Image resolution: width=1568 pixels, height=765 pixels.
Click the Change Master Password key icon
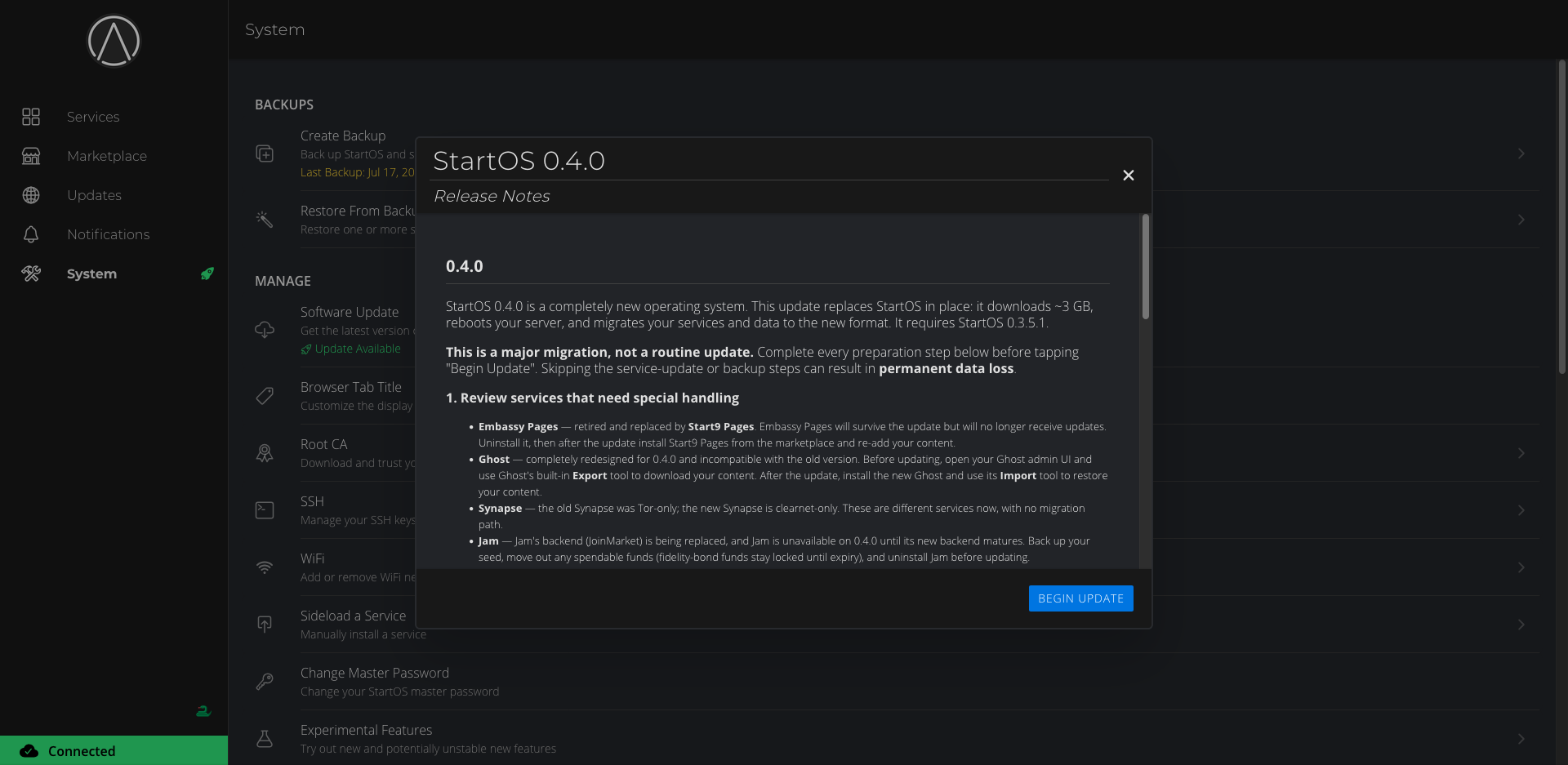point(265,682)
